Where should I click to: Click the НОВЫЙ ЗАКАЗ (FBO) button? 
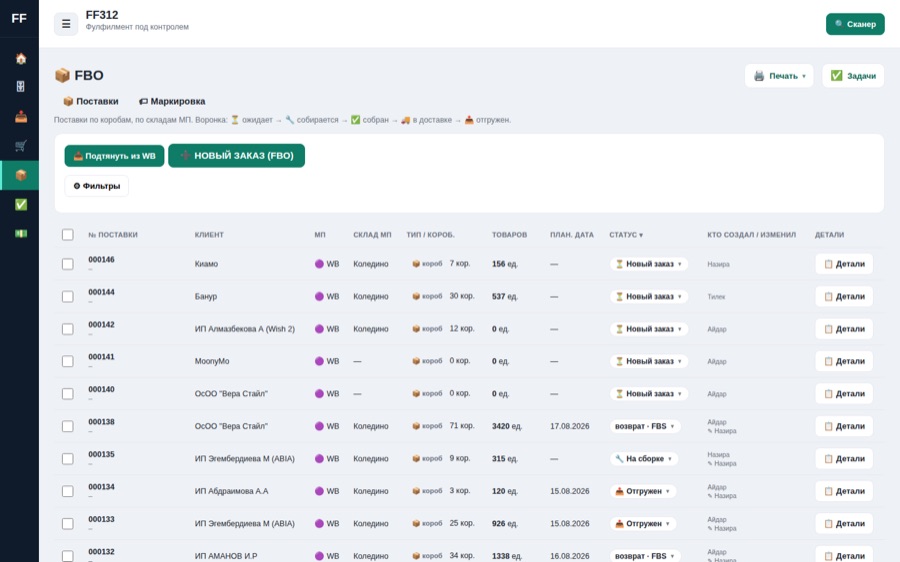pyautogui.click(x=236, y=156)
